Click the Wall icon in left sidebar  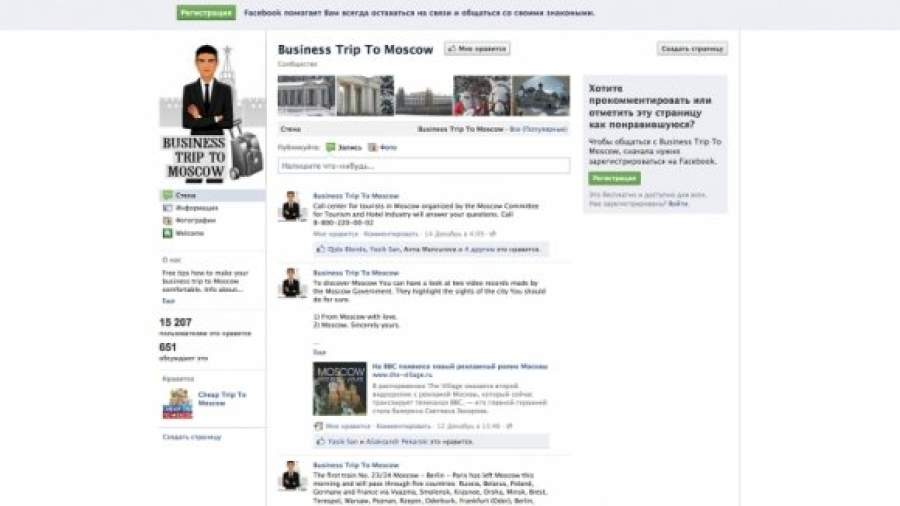point(168,195)
